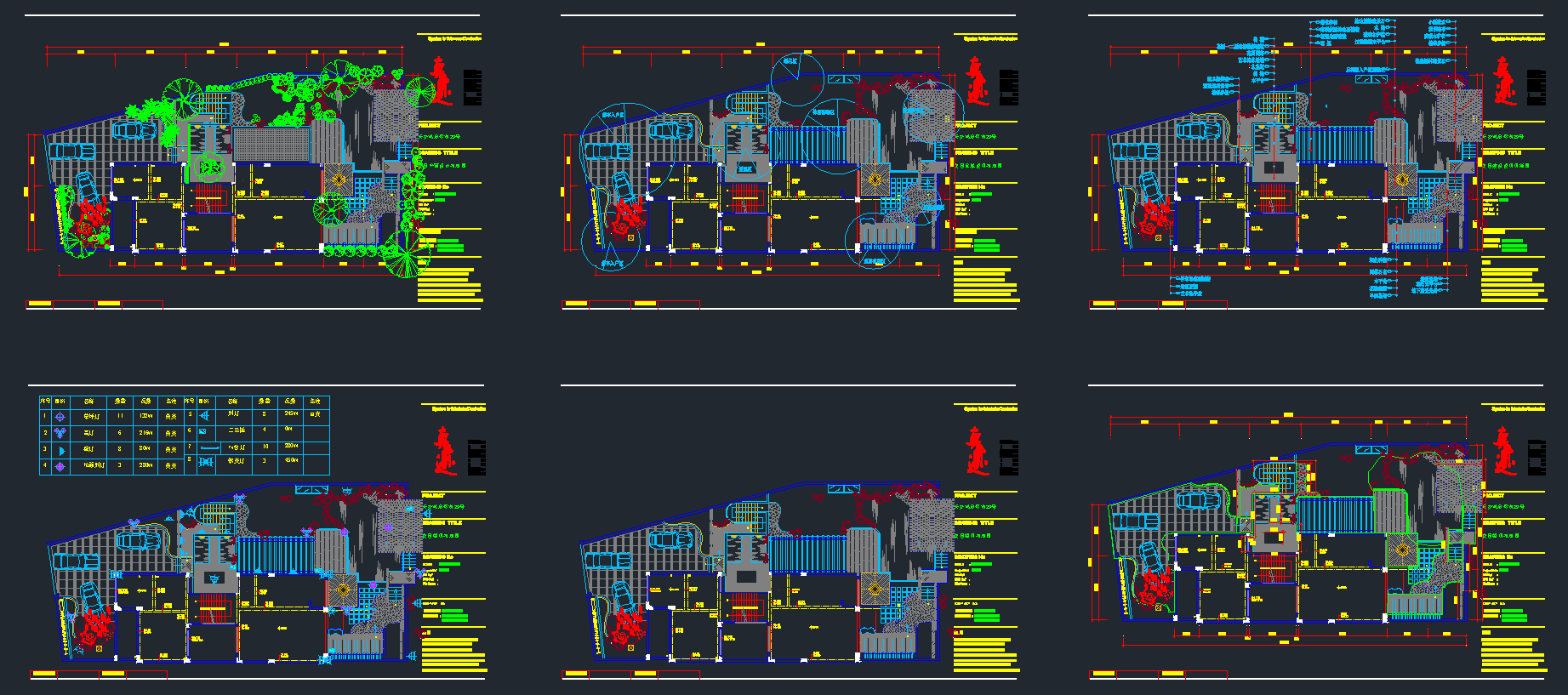Click the lighting legend table header row
The image size is (1568, 695).
(x=184, y=402)
